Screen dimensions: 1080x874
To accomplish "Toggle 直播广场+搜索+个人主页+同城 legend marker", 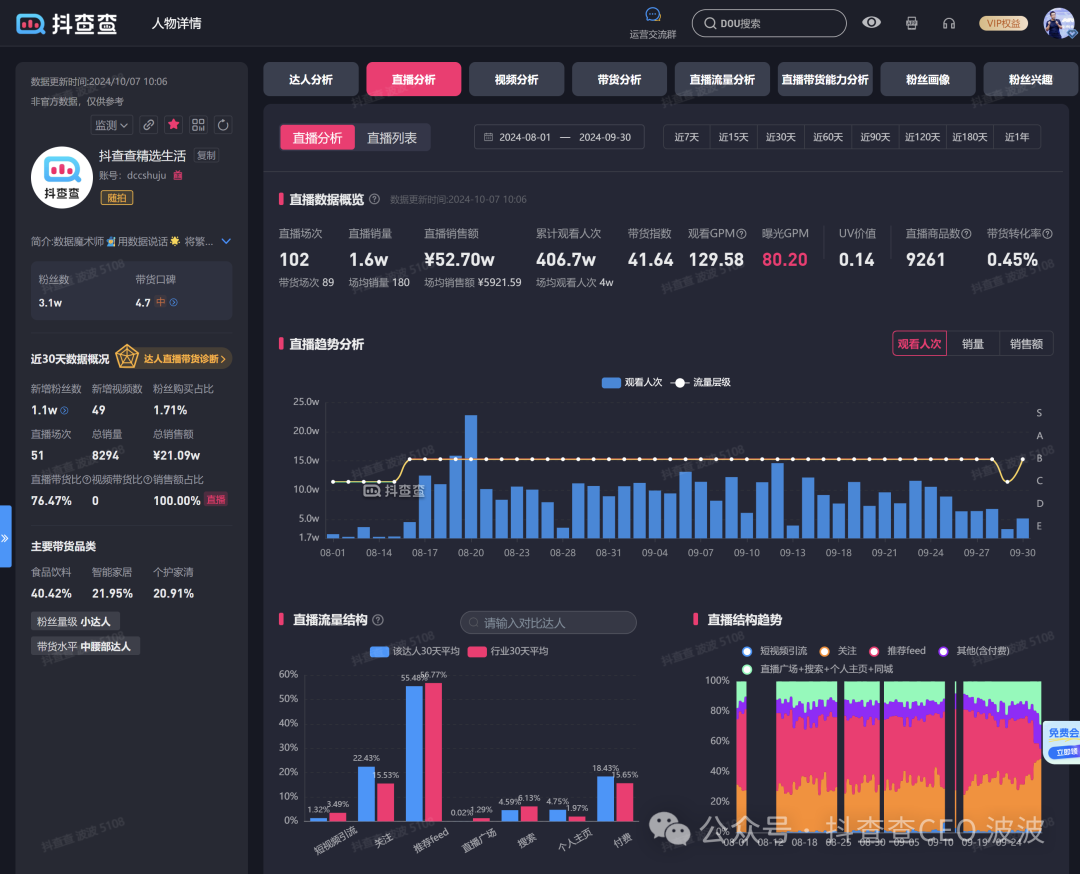I will coord(747,669).
